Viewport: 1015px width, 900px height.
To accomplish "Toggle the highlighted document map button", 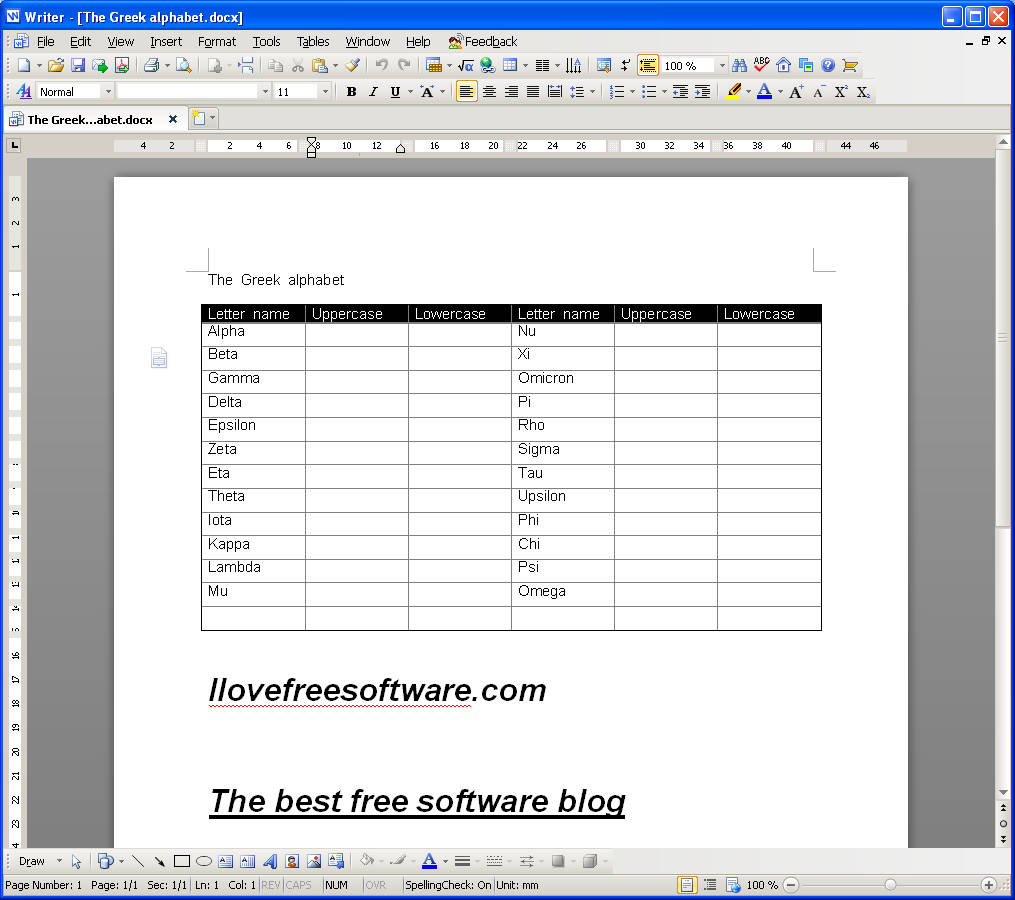I will tap(648, 65).
